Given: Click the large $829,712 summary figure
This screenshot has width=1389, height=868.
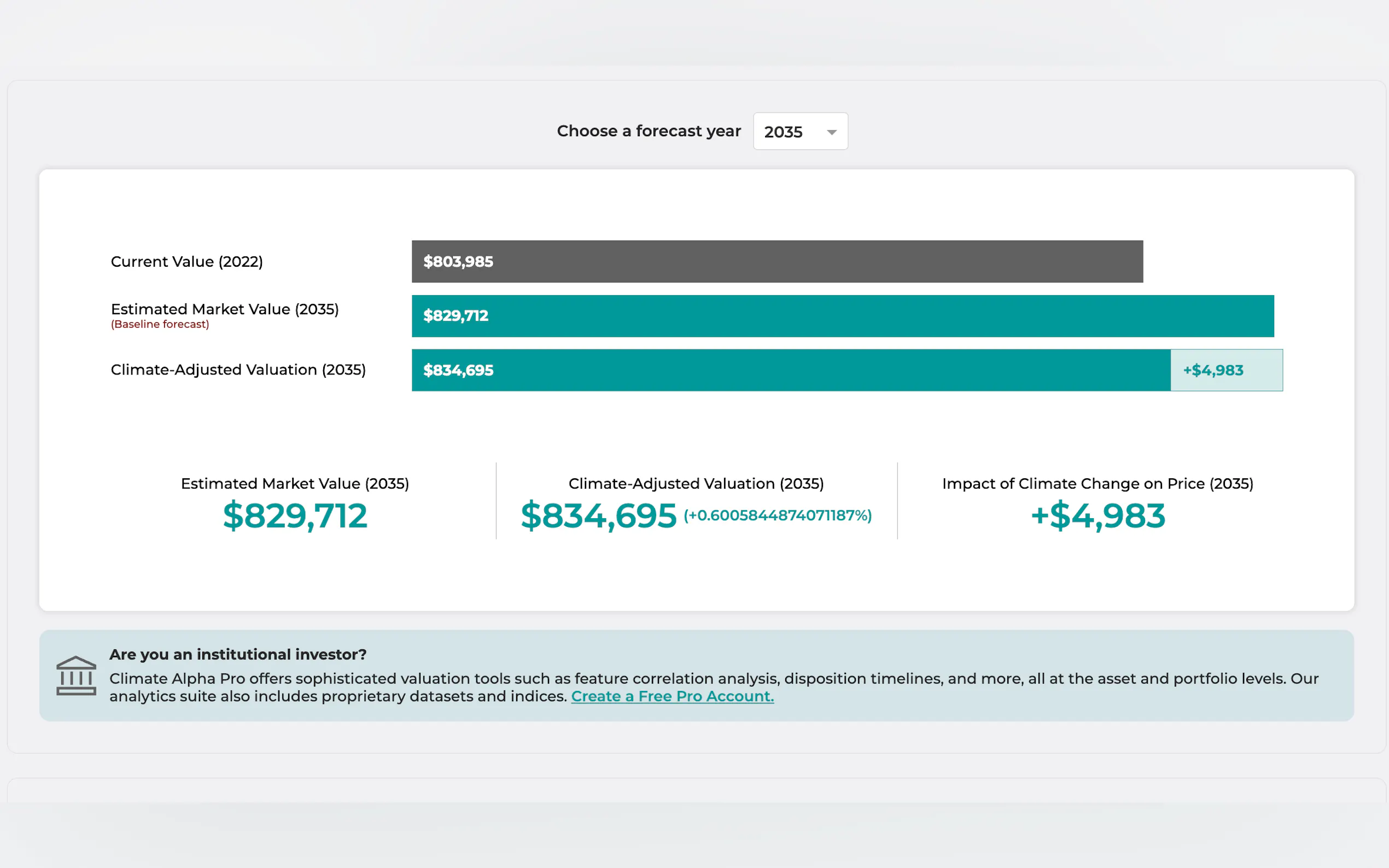Looking at the screenshot, I should coord(295,515).
